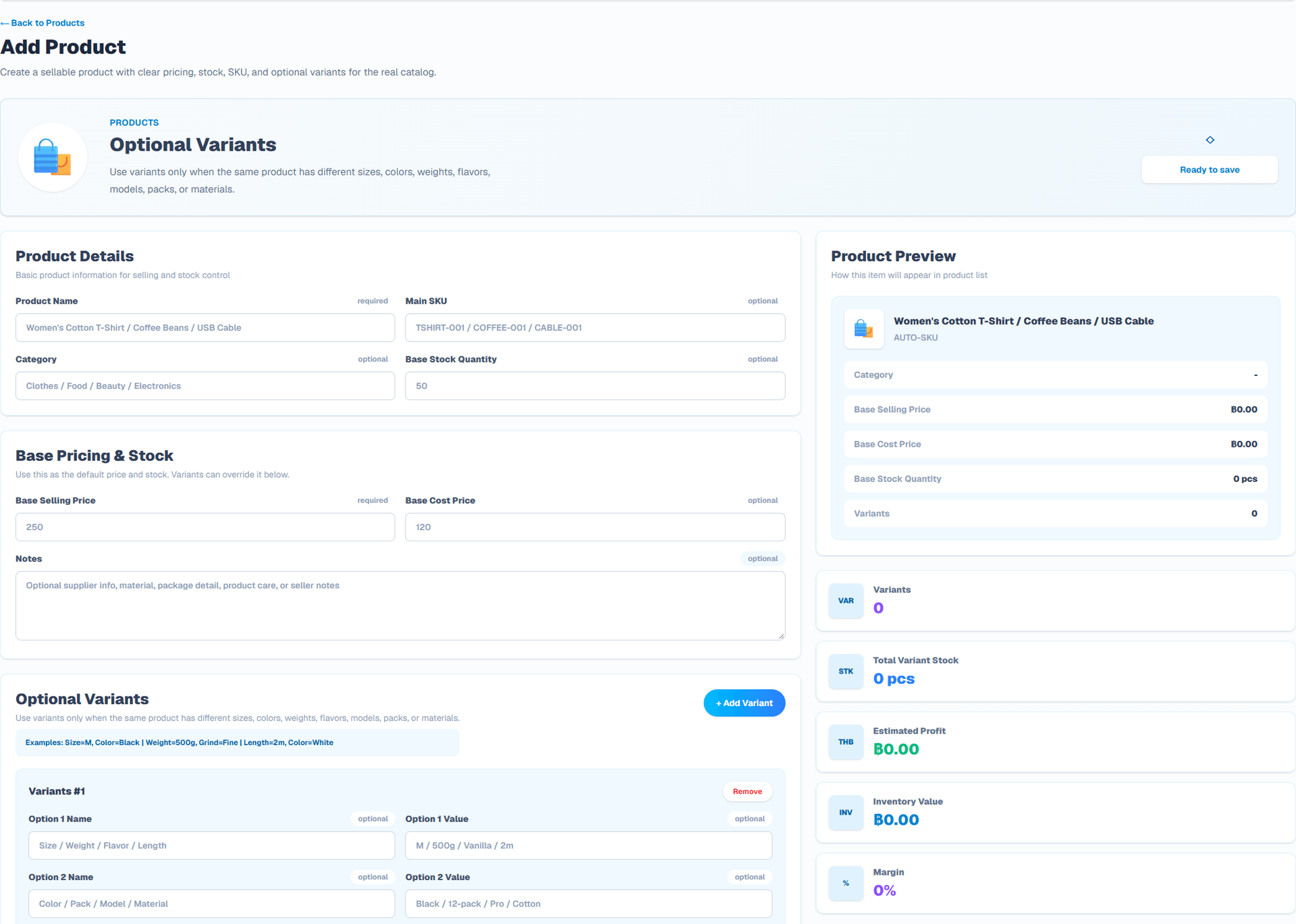This screenshot has height=924, width=1296.
Task: Click the AUTO-SKU text in preview
Action: (915, 337)
